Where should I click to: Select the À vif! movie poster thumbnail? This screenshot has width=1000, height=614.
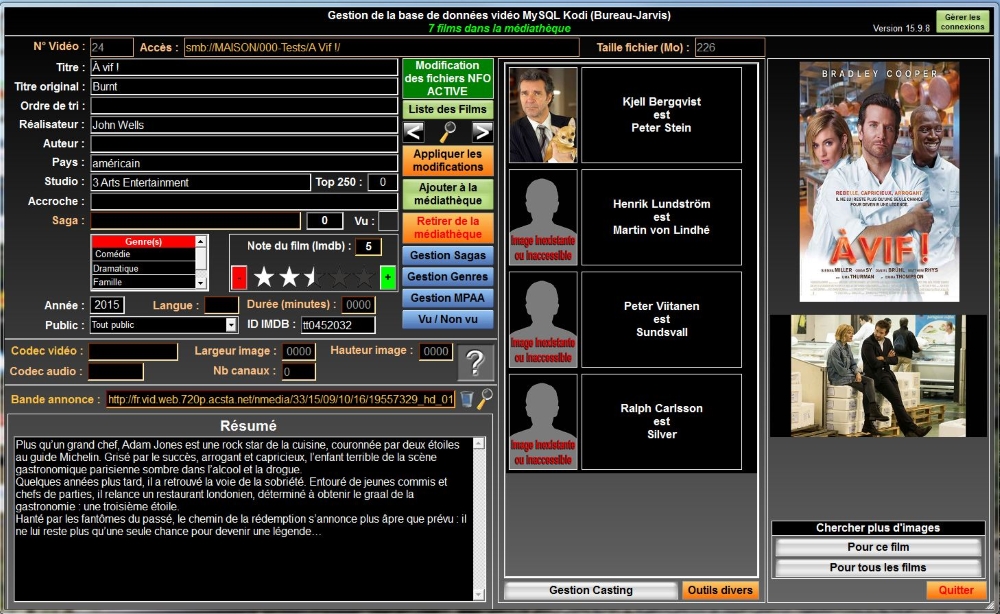click(x=879, y=182)
